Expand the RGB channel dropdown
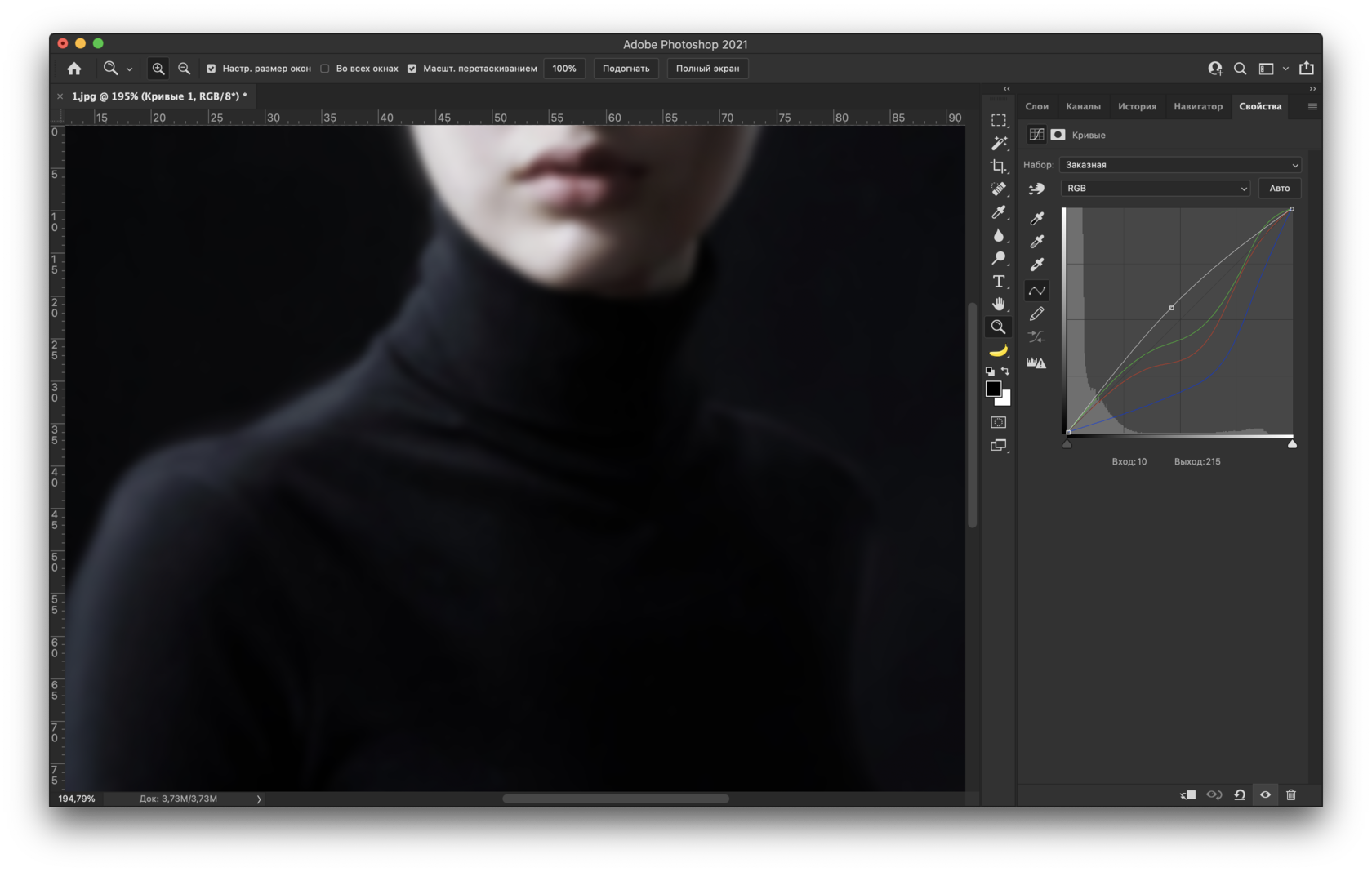The image size is (1372, 872). coord(1156,189)
